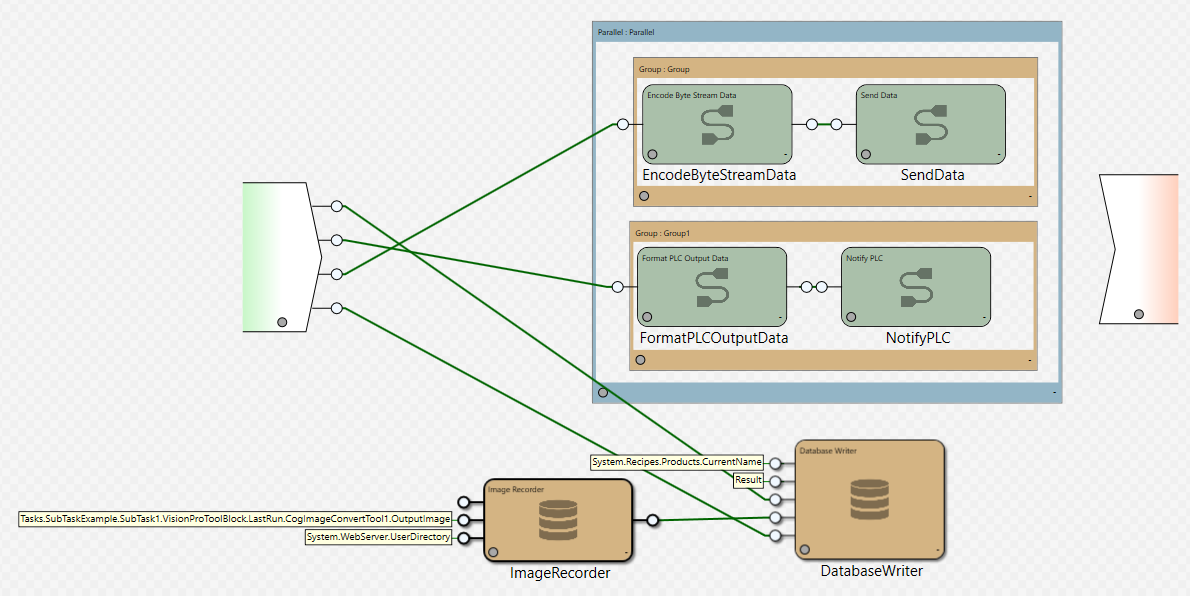This screenshot has width=1190, height=596.
Task: Select the Image Recorder output pin
Action: (x=652, y=520)
